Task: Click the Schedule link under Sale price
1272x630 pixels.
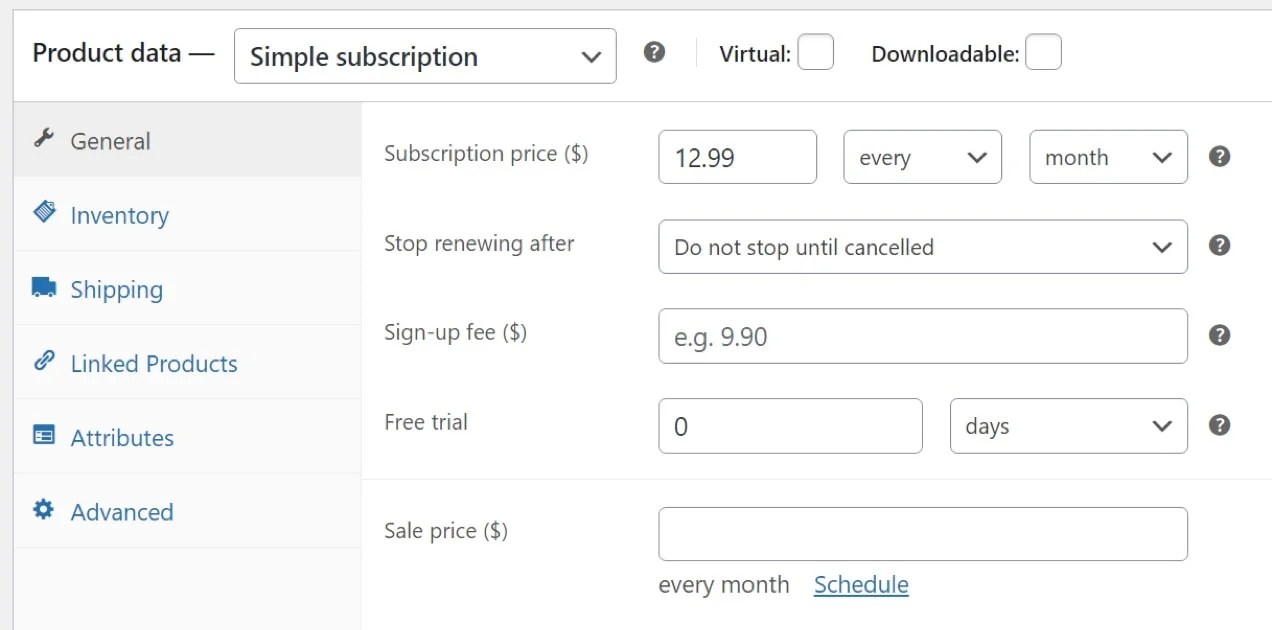Action: (861, 584)
